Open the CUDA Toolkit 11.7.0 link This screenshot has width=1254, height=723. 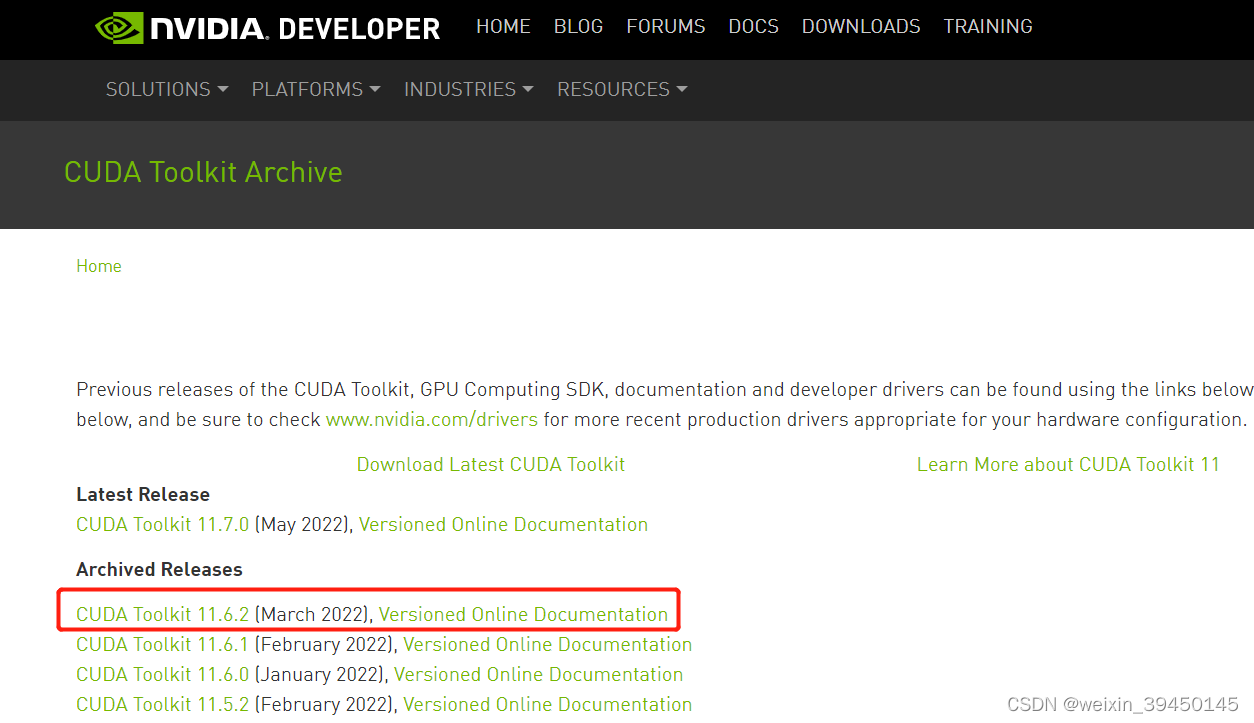click(163, 525)
